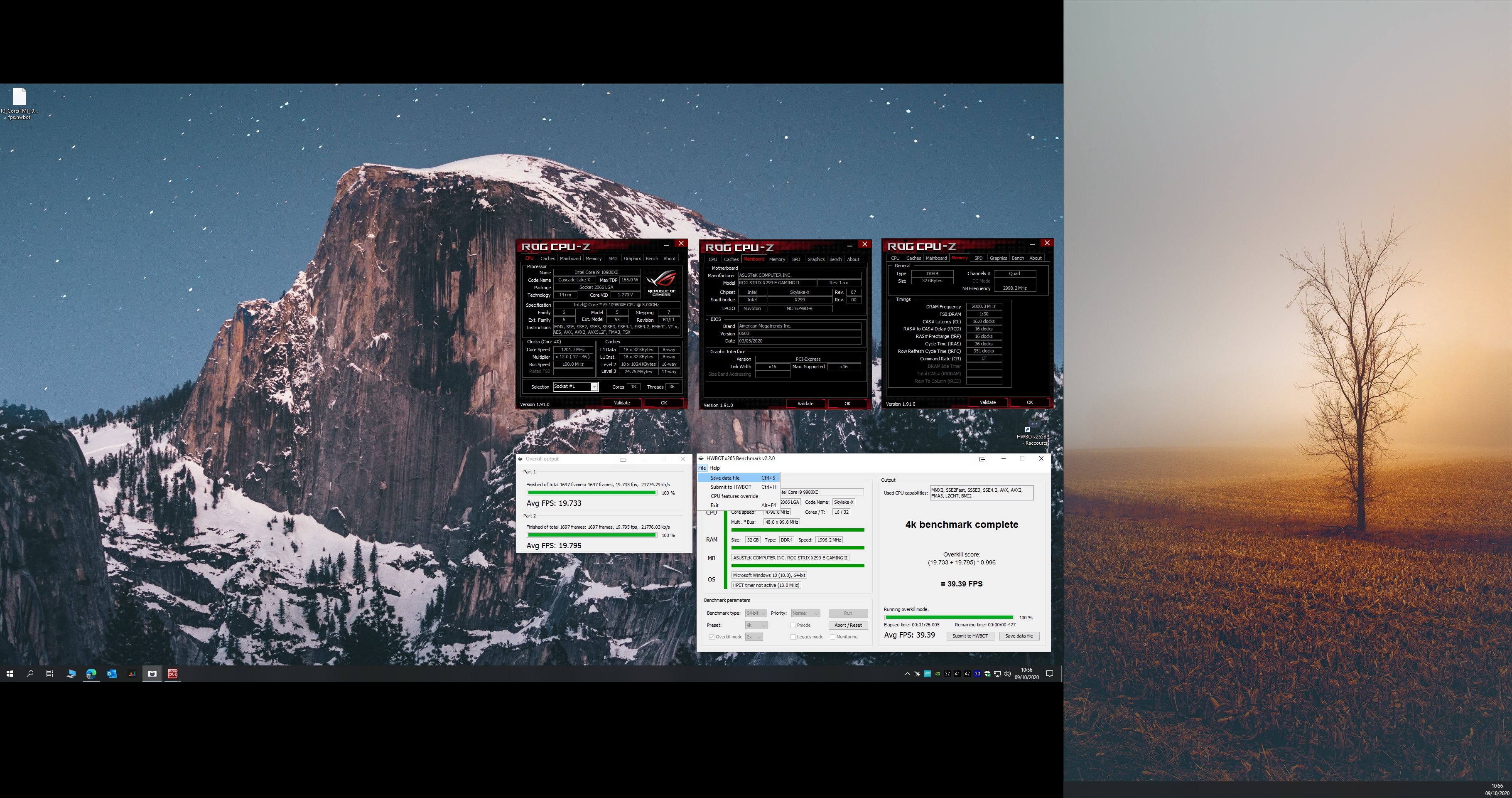Click the motherboard name field in HWBOT
Viewport: 1512px width, 798px height.
[x=790, y=558]
